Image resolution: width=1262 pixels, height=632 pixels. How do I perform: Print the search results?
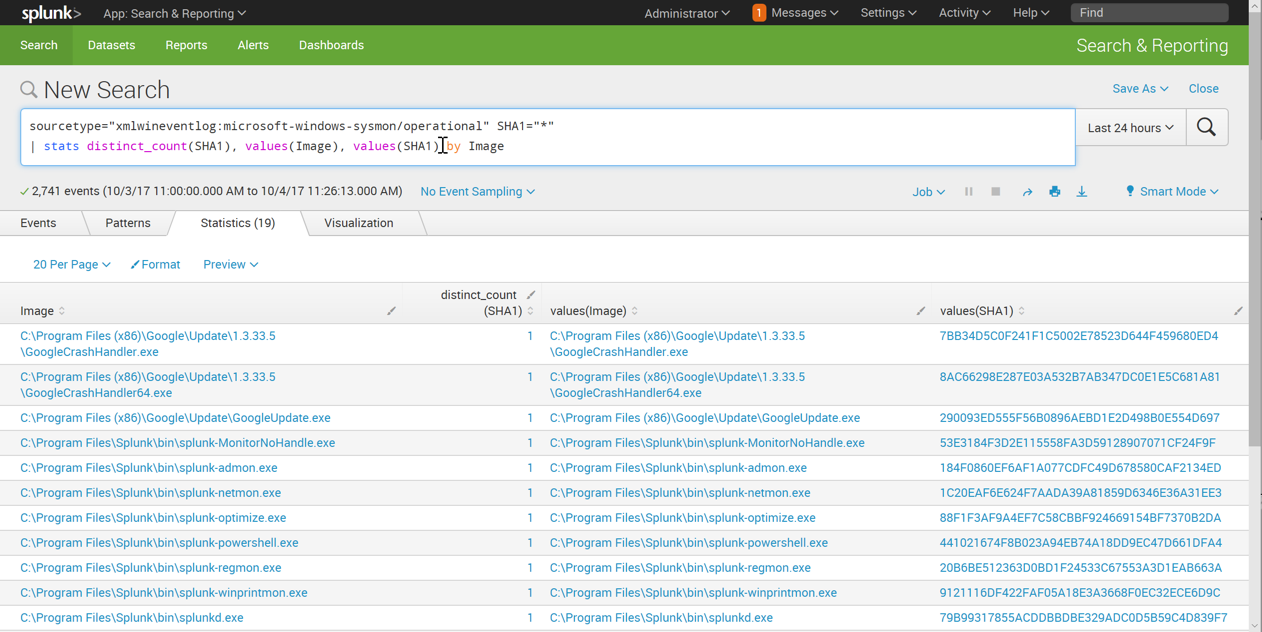click(x=1054, y=191)
